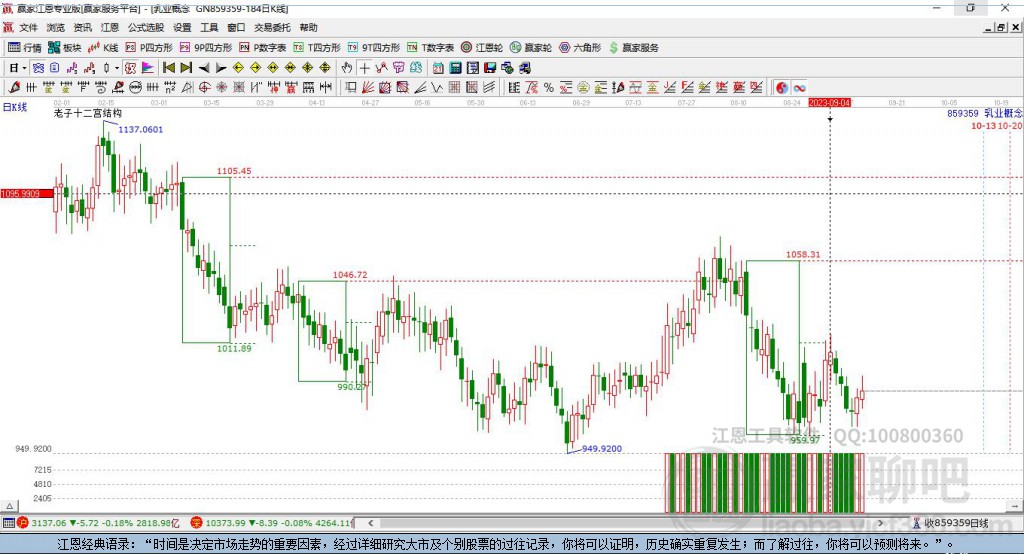Open the P四方形 tool
The width and height of the screenshot is (1024, 554).
149,48
